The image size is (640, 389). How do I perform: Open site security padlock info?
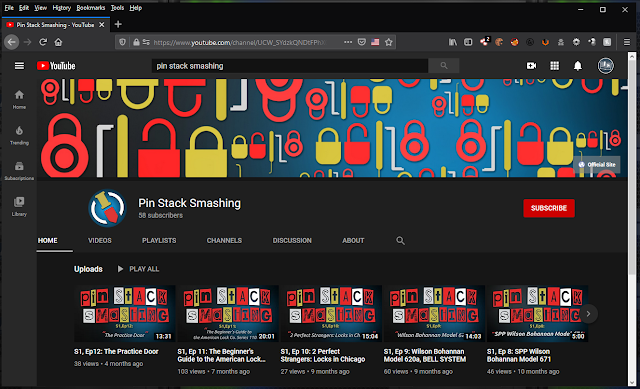(x=136, y=42)
